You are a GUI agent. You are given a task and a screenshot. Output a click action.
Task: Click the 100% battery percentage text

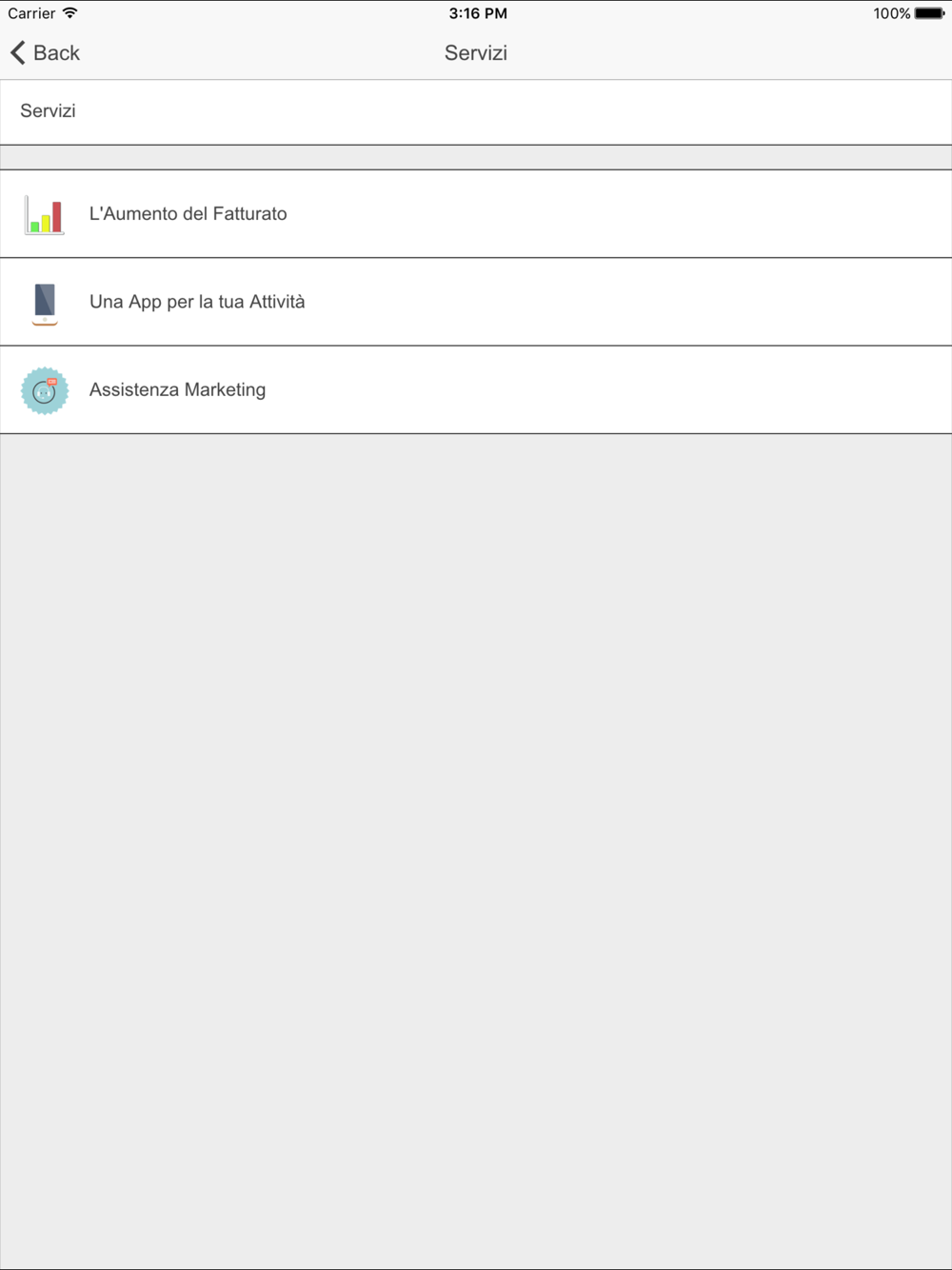[x=892, y=13]
